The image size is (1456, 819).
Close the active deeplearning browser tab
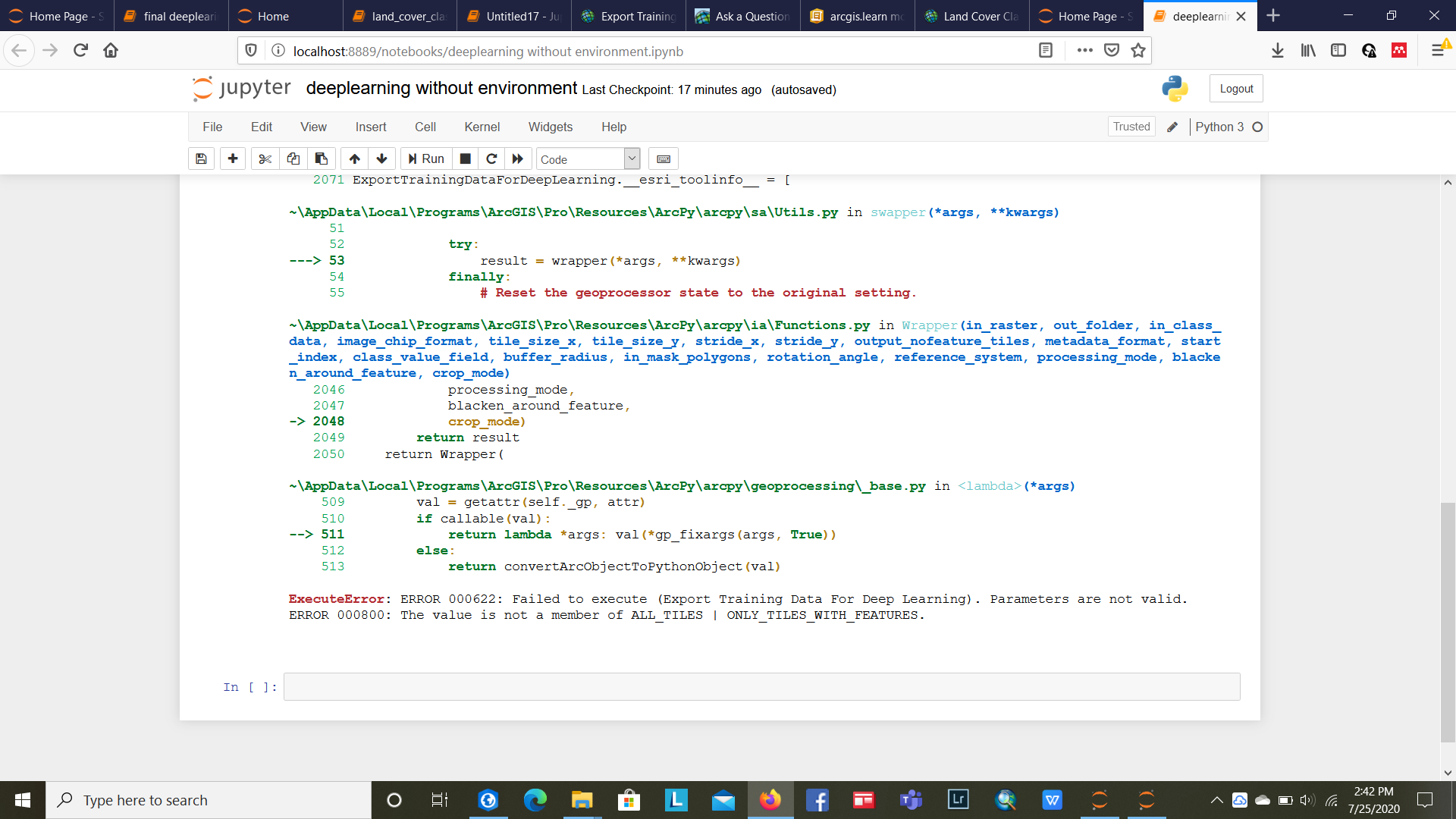pyautogui.click(x=1241, y=16)
